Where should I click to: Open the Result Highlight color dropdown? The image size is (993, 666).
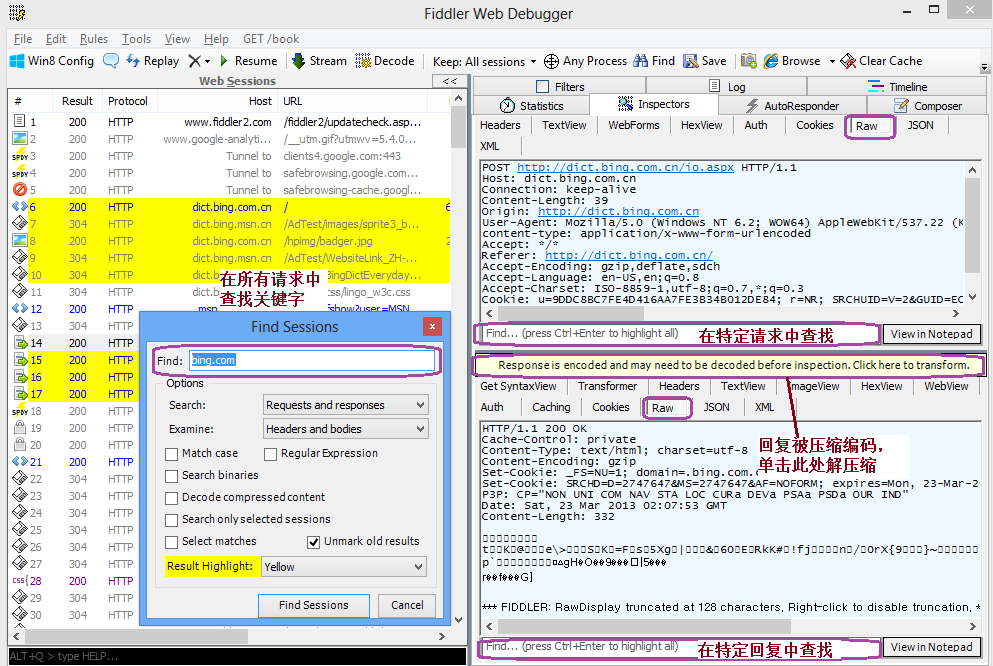[345, 567]
